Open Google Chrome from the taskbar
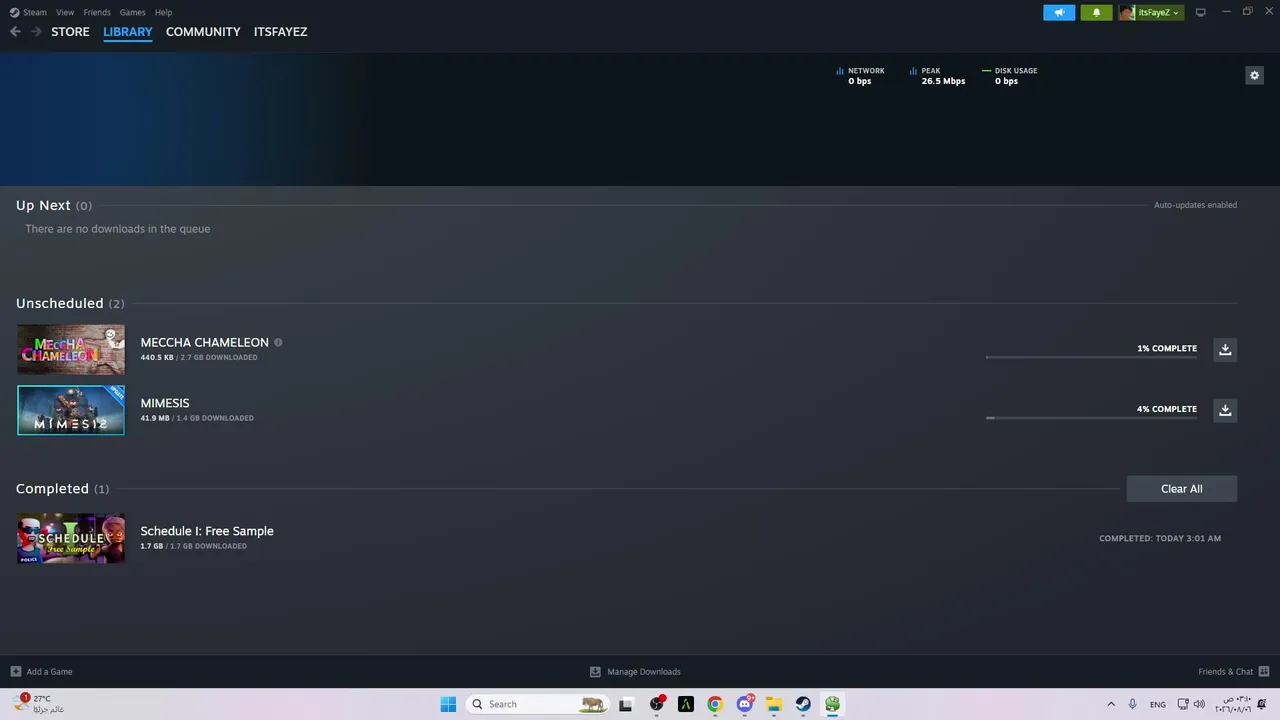This screenshot has width=1280, height=720. tap(715, 704)
